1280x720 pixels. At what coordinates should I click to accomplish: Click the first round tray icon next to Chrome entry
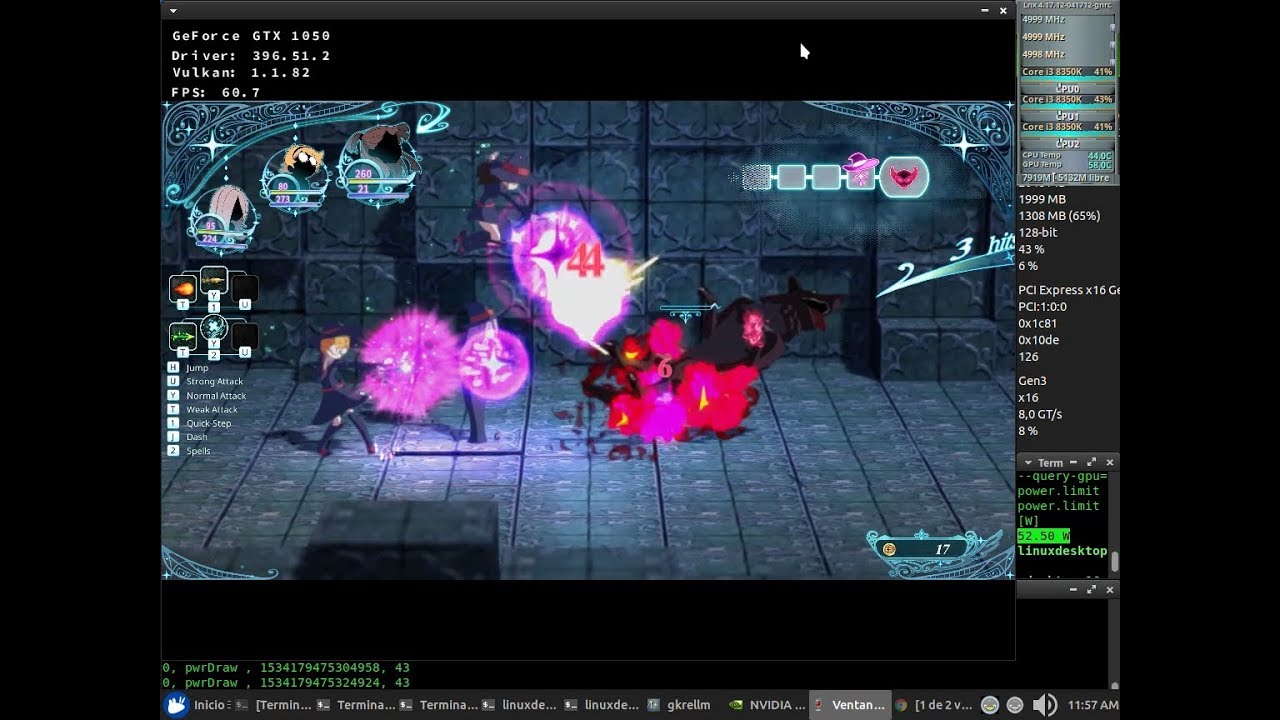990,705
